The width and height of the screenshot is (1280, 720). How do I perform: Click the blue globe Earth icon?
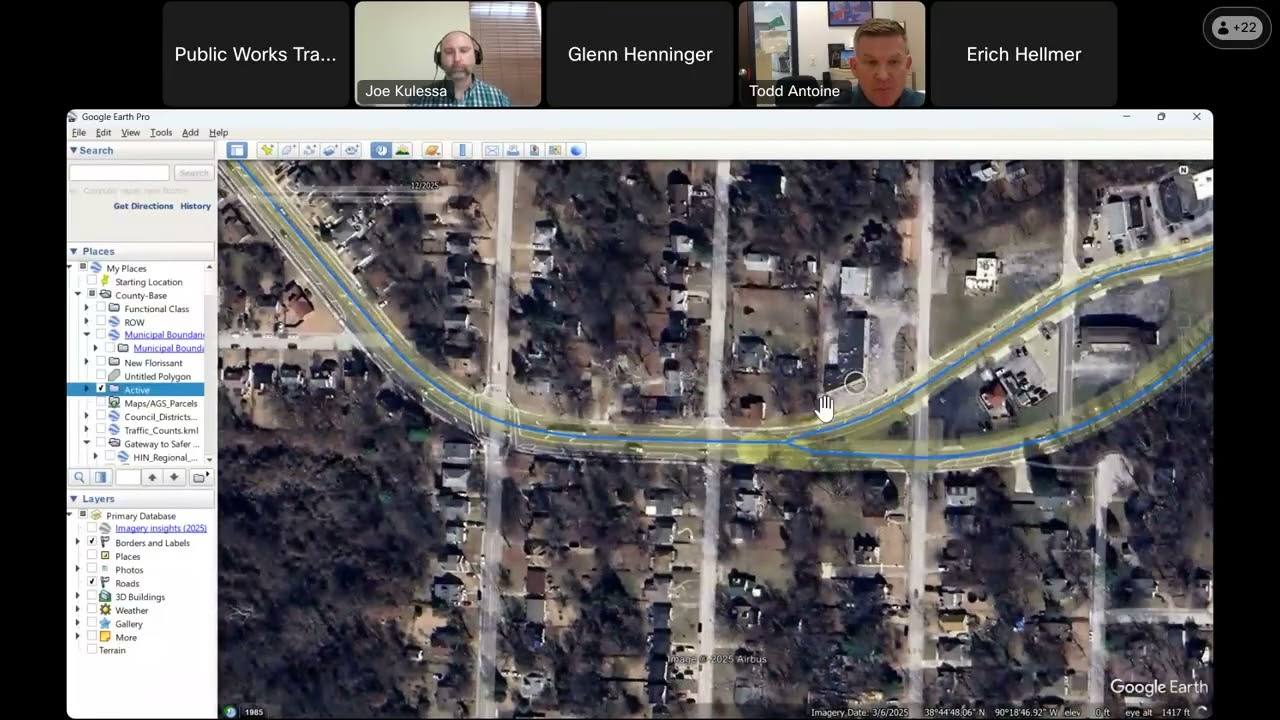point(576,150)
